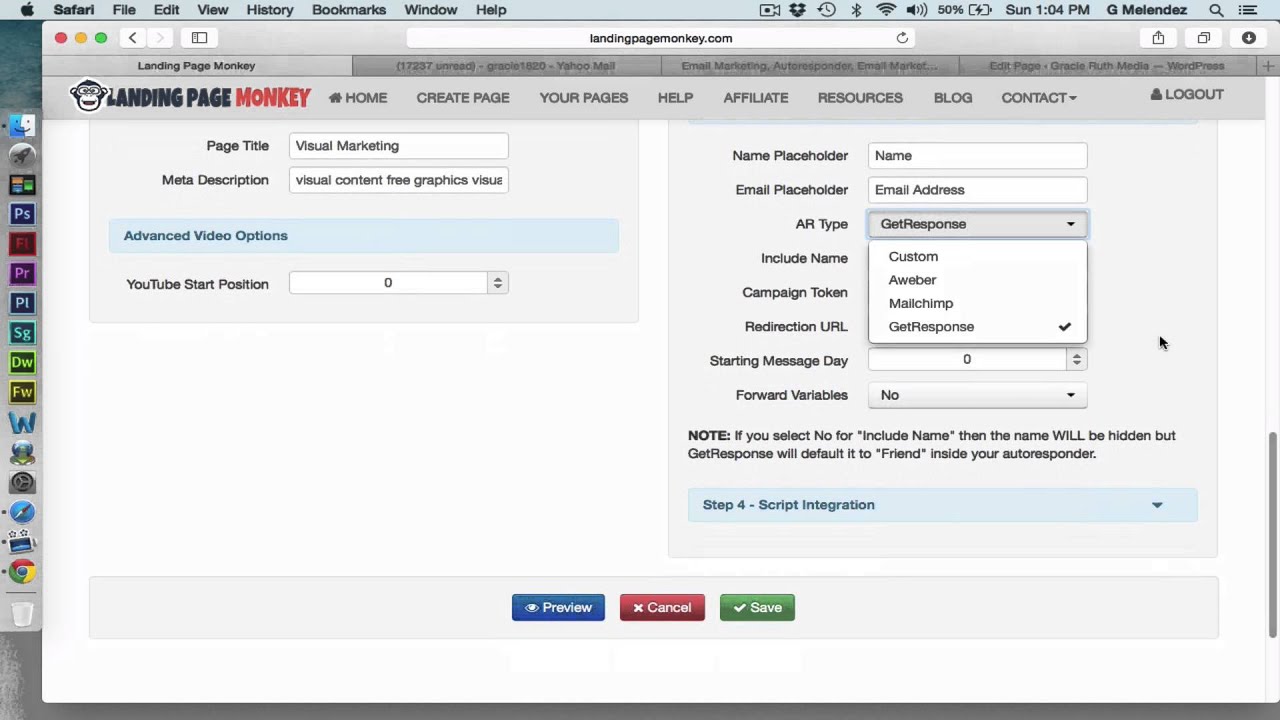Choose Mailchimp in AR Type list
Viewport: 1280px width, 720px height.
click(977, 303)
